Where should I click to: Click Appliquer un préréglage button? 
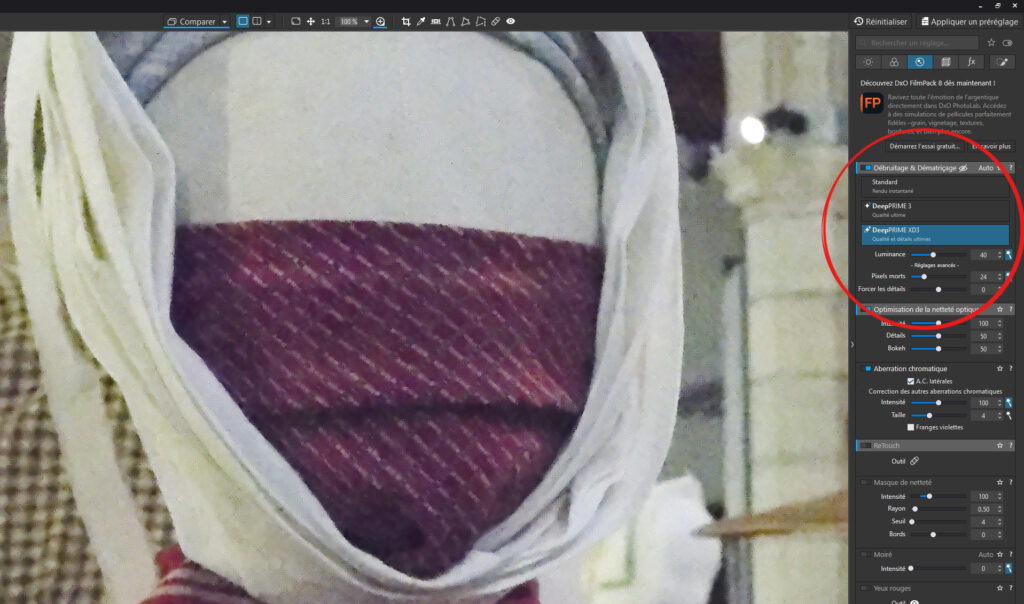point(969,21)
